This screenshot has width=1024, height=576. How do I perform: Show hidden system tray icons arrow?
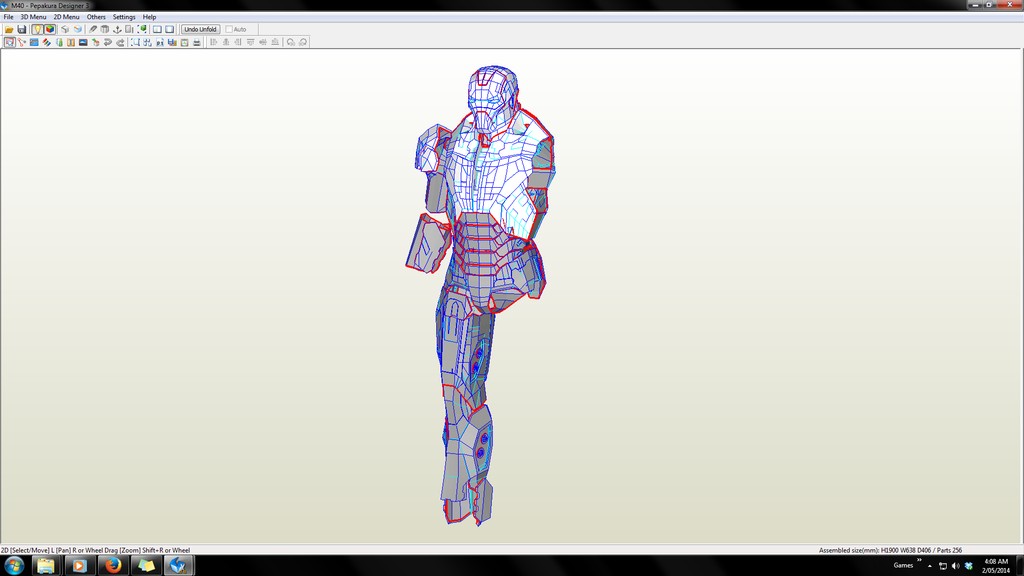[x=930, y=566]
